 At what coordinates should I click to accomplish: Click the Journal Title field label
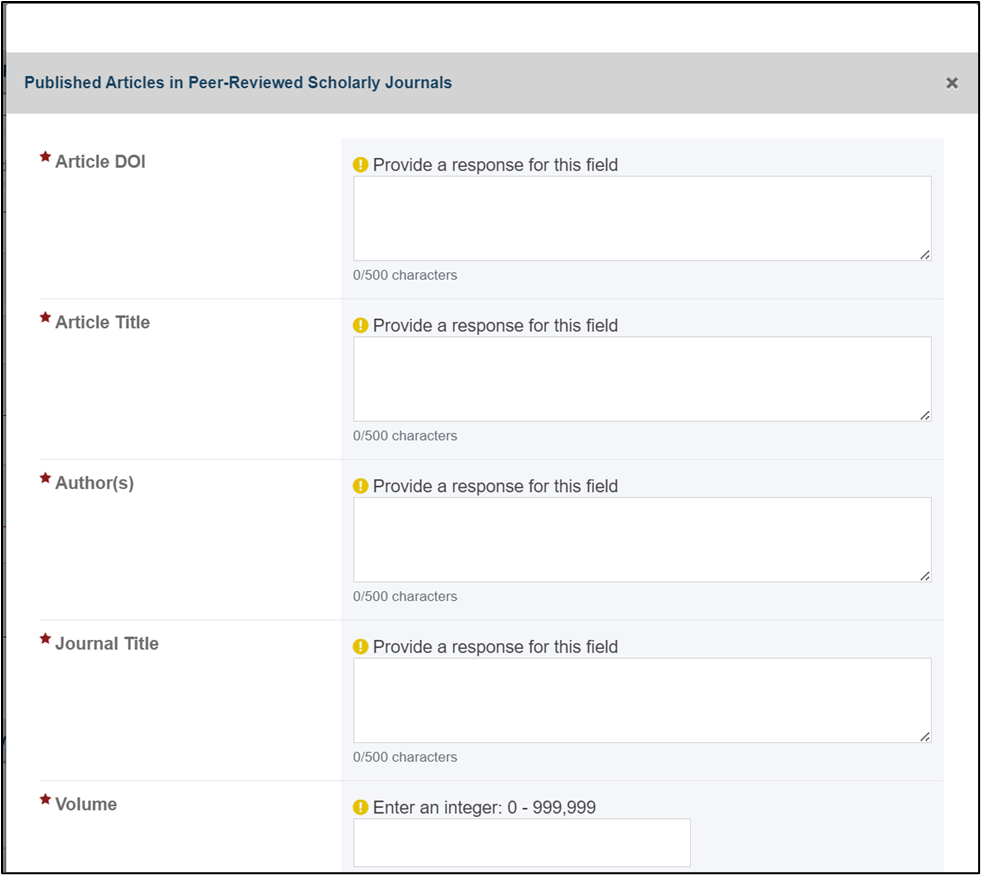107,644
